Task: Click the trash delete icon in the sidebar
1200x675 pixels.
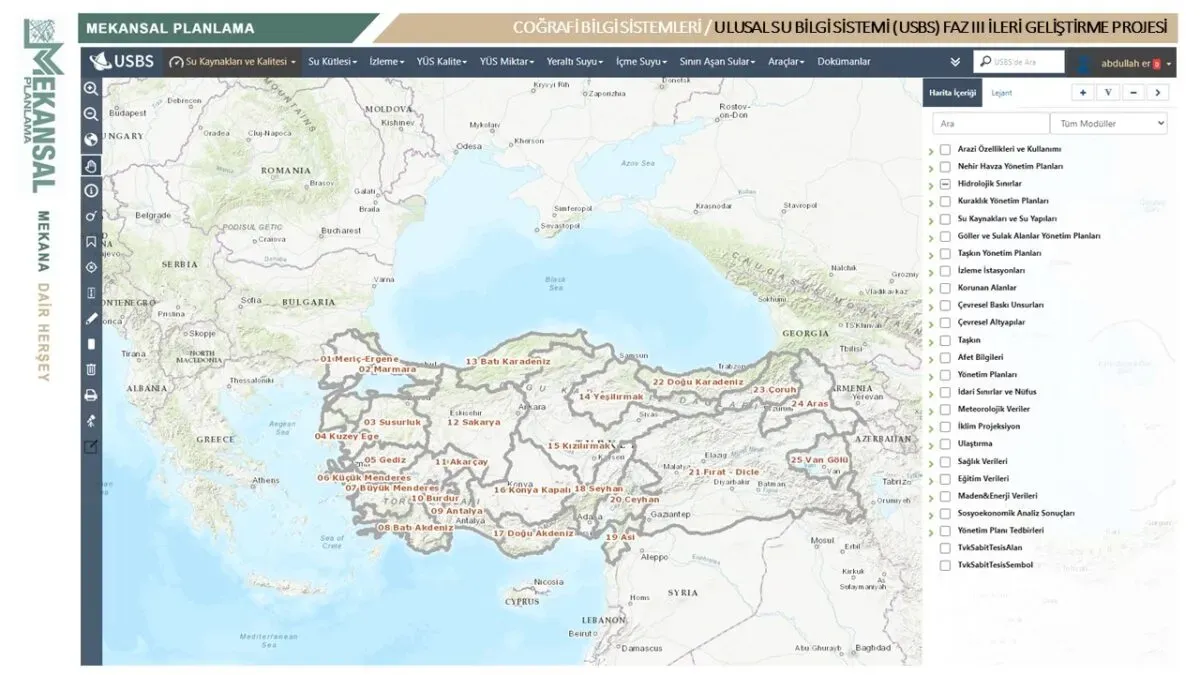Action: tap(91, 369)
